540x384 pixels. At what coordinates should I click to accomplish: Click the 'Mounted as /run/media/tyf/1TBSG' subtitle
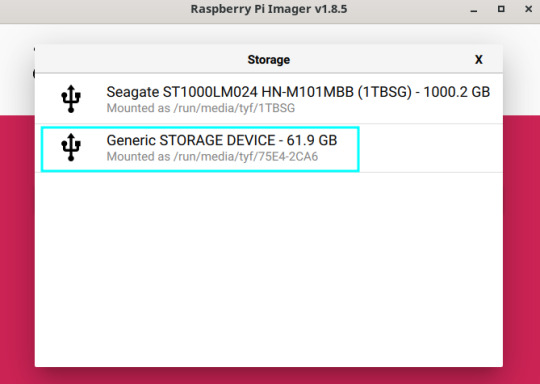pos(201,108)
